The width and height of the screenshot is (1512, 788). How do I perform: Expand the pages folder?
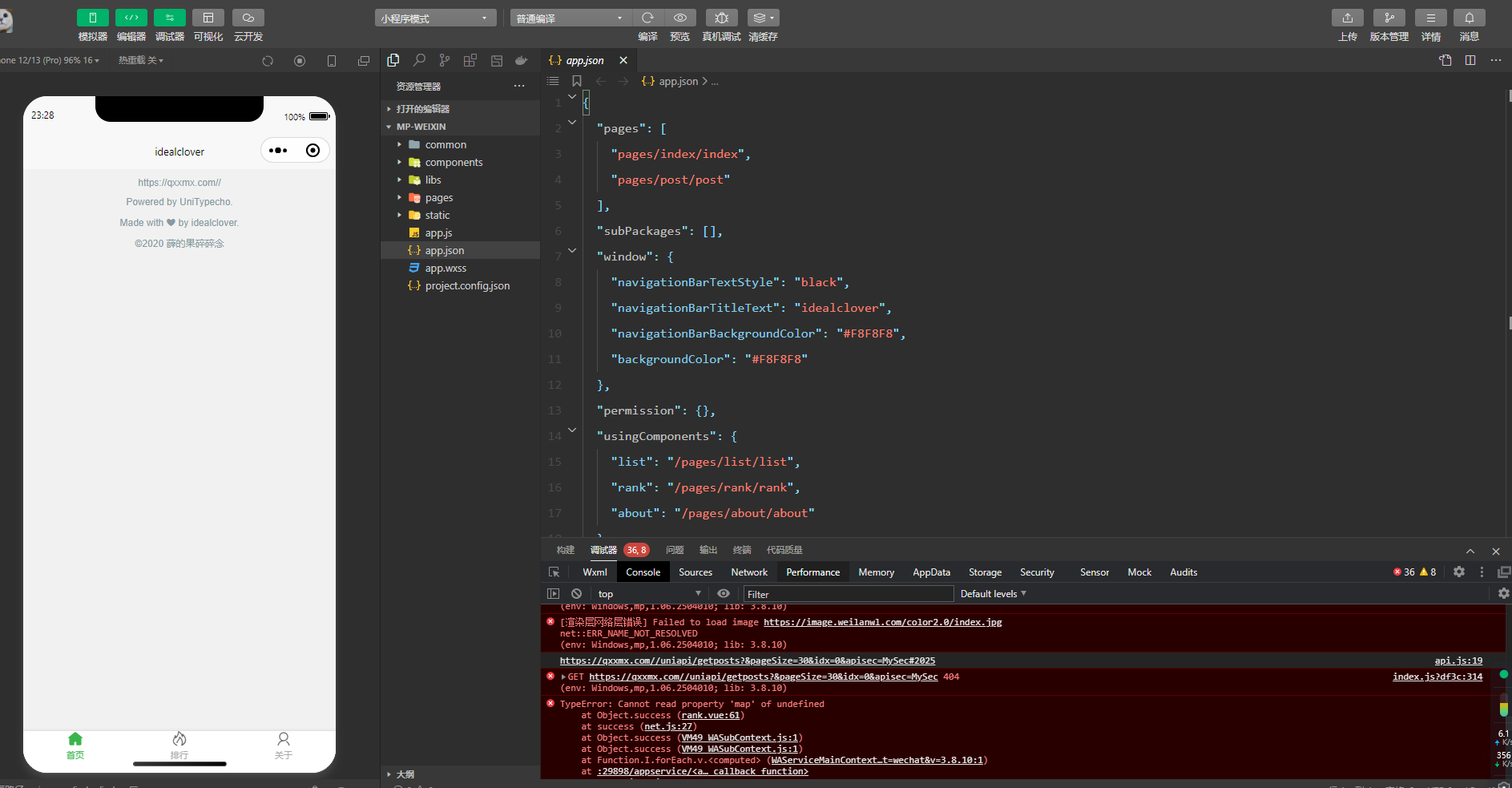(x=460, y=197)
